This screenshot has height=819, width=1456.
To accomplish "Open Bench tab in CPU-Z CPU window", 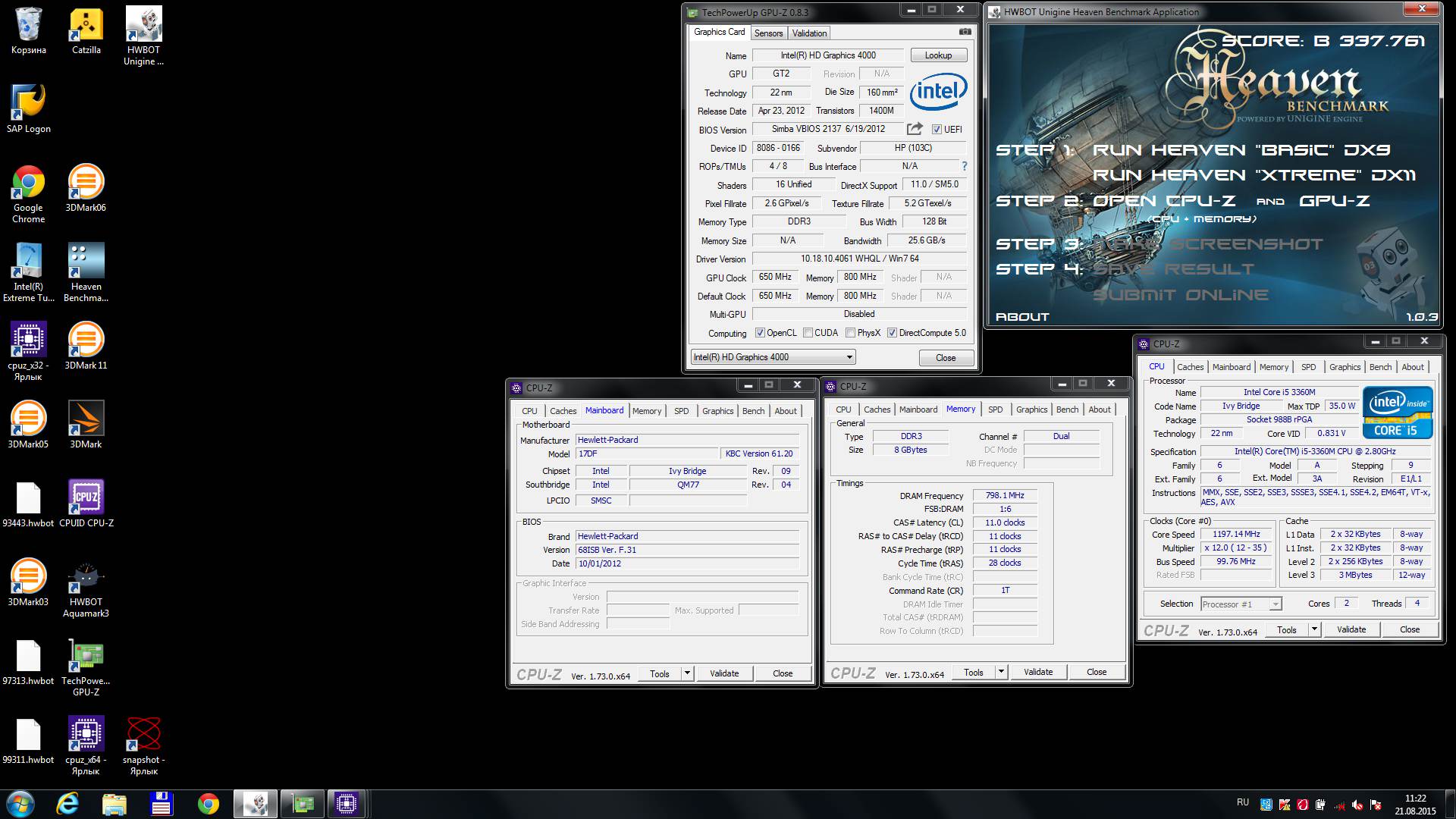I will click(x=1380, y=367).
